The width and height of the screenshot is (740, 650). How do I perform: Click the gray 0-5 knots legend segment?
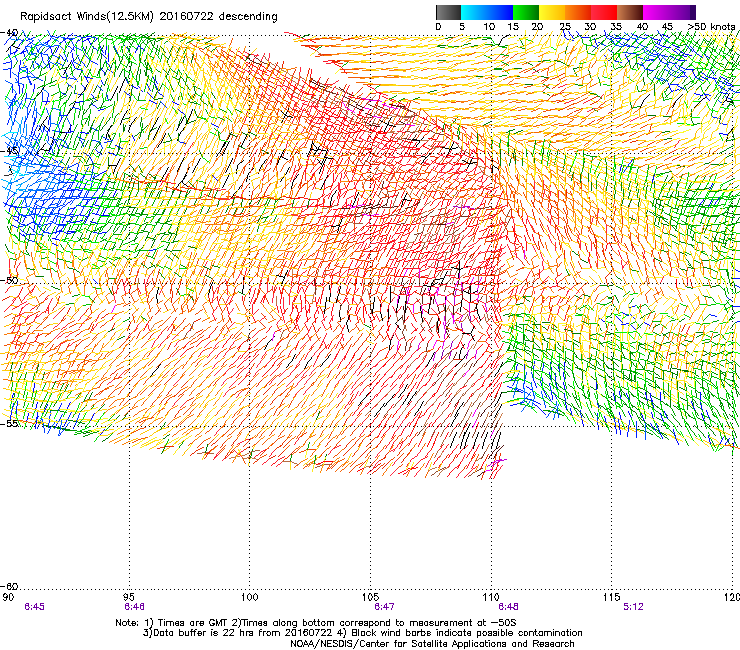(448, 12)
